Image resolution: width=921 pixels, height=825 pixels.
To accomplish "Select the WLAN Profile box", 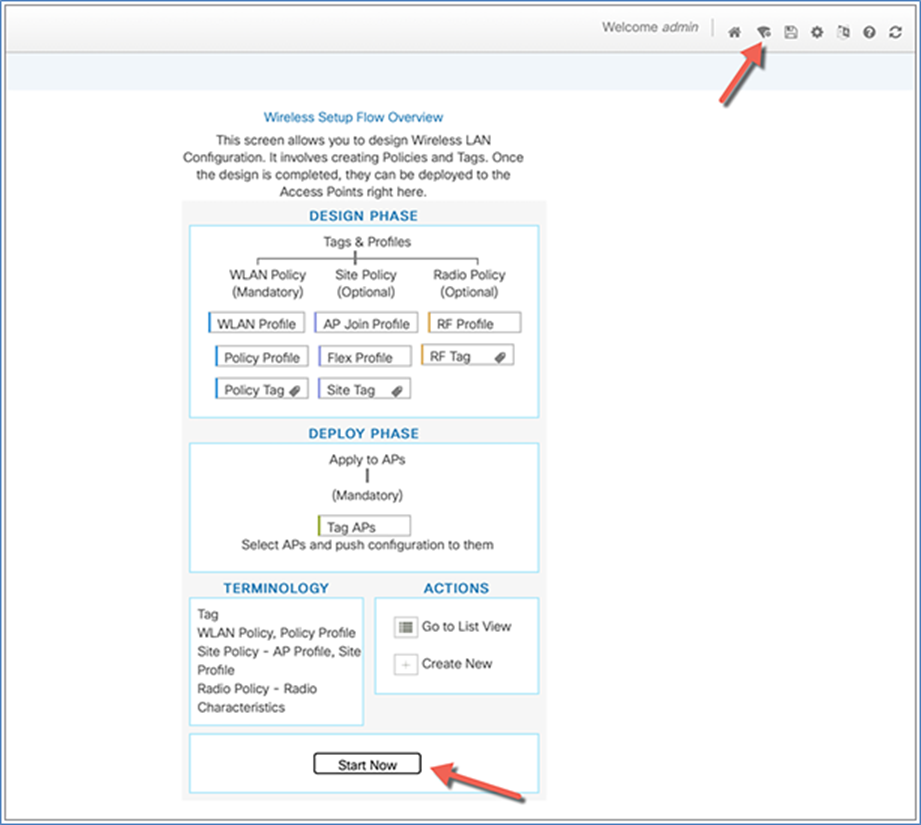I will tap(257, 323).
